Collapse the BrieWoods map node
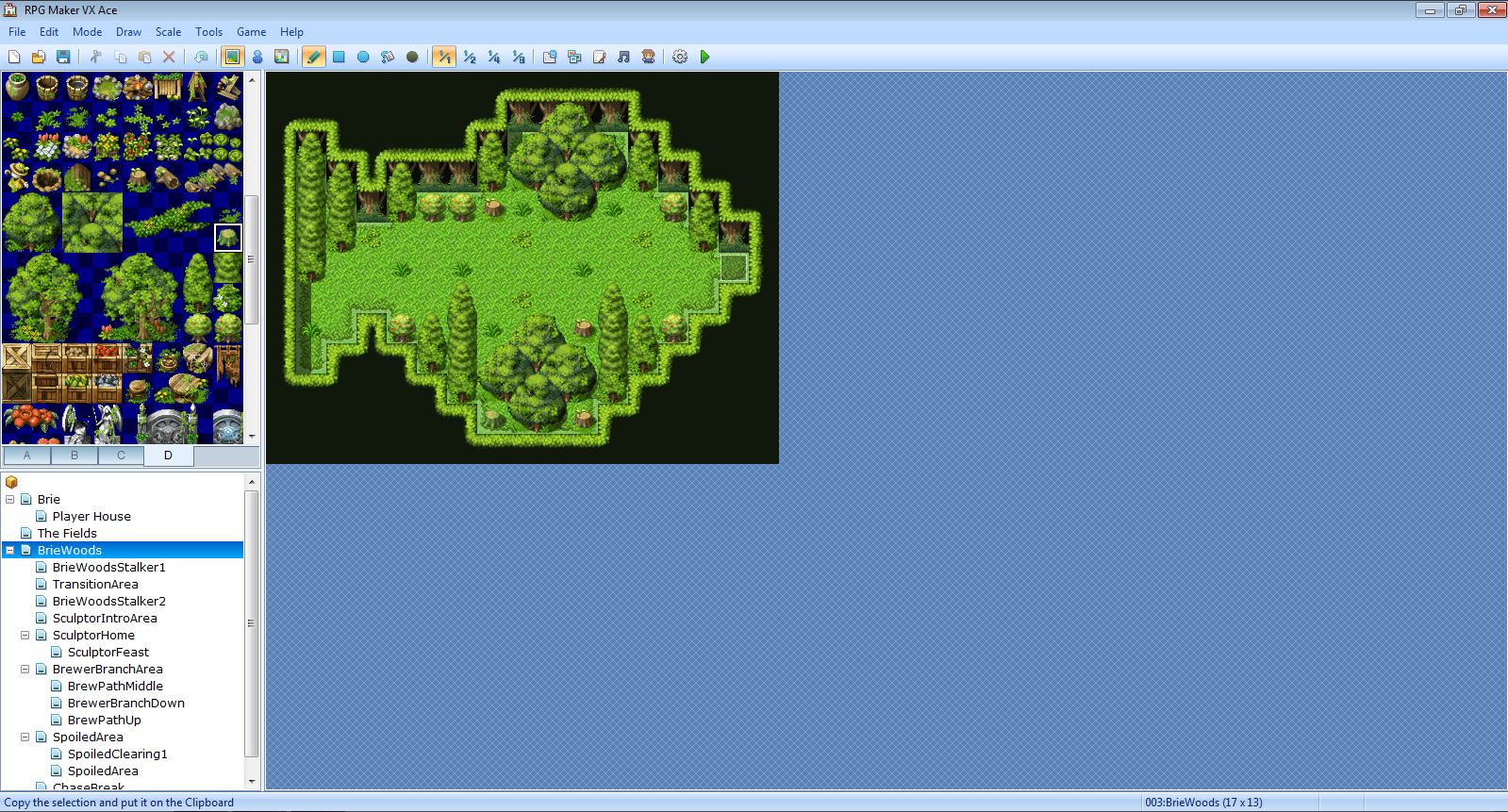 point(10,550)
